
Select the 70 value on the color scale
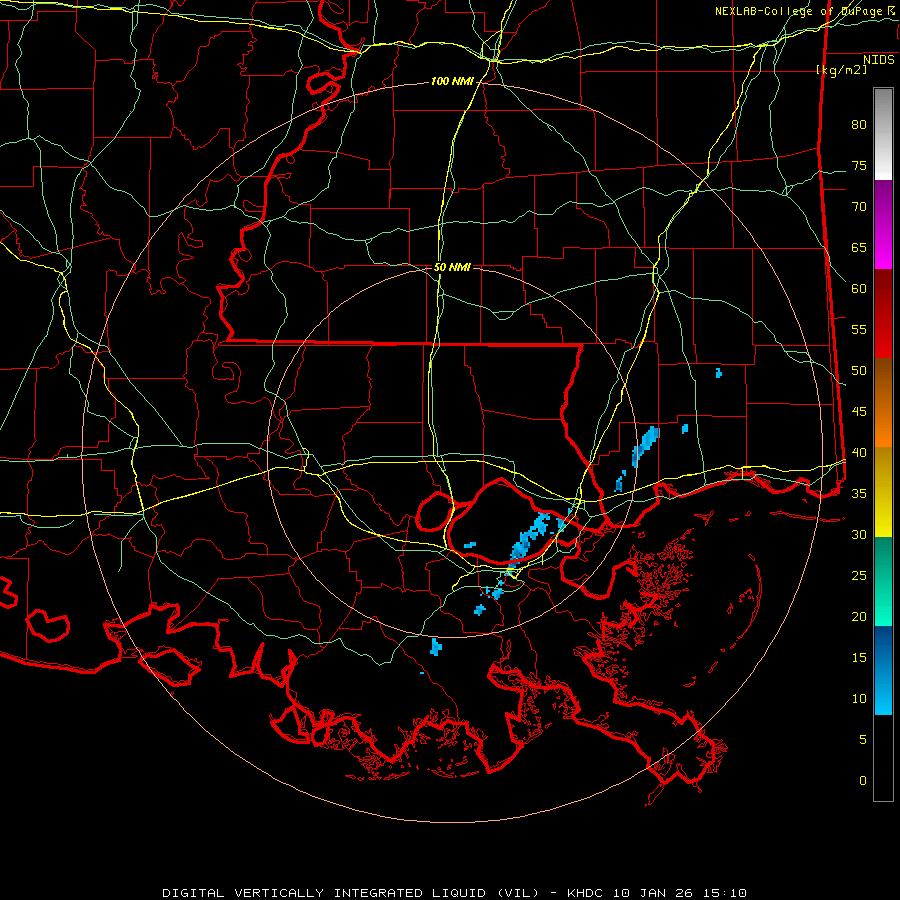[859, 207]
